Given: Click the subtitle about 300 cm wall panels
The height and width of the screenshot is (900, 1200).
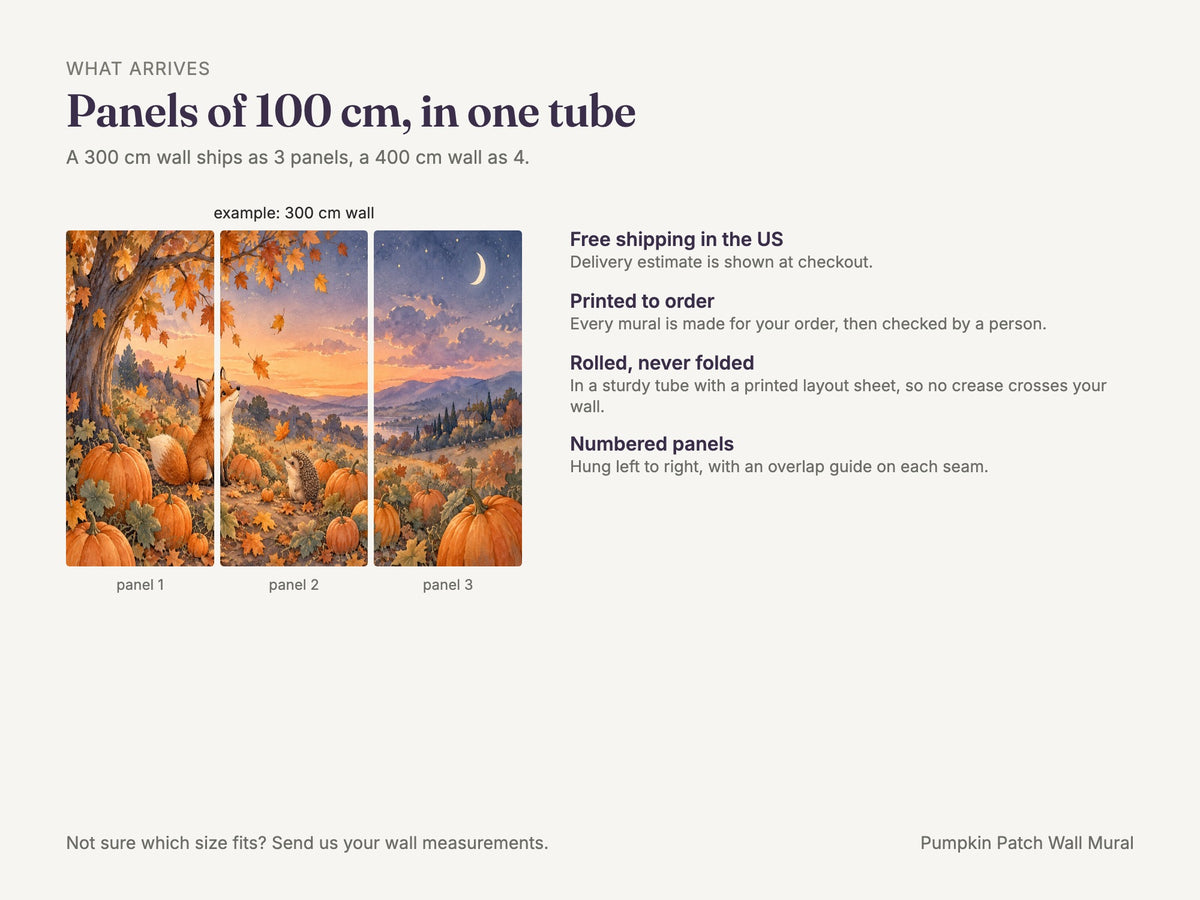Looking at the screenshot, I should [x=298, y=158].
